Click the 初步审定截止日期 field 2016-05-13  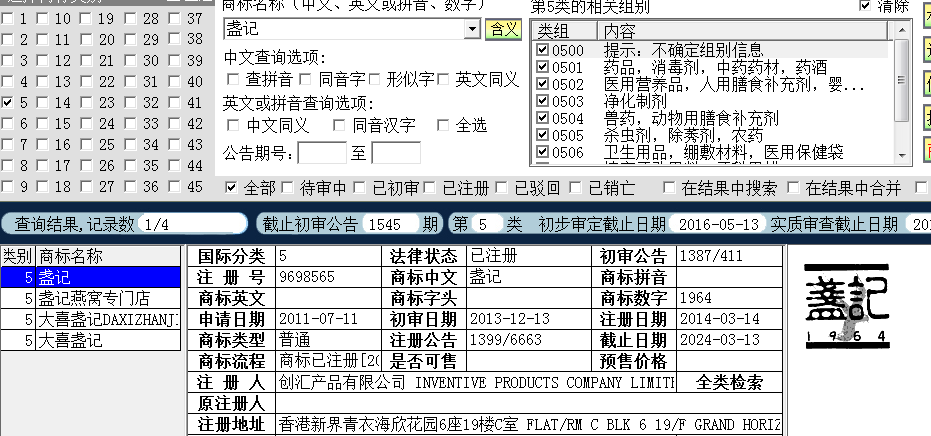(718, 224)
